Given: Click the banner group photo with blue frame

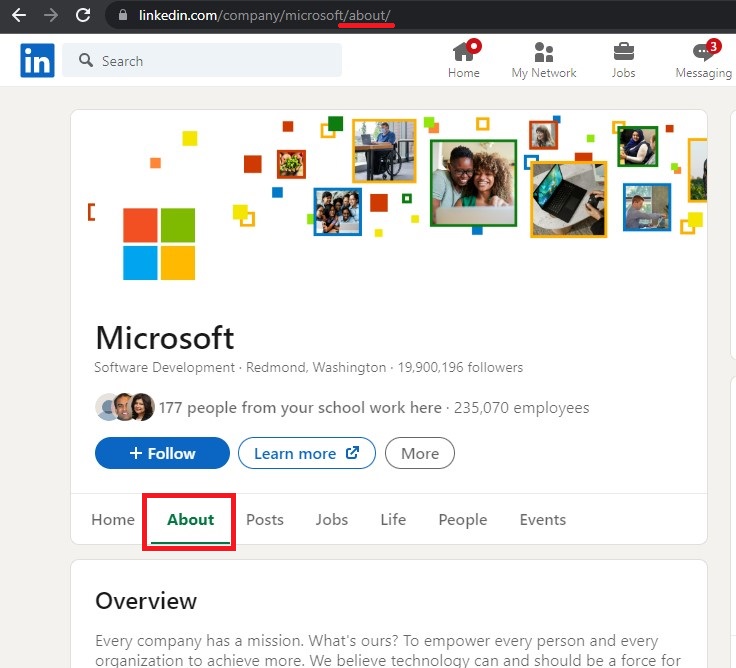Looking at the screenshot, I should 337,211.
